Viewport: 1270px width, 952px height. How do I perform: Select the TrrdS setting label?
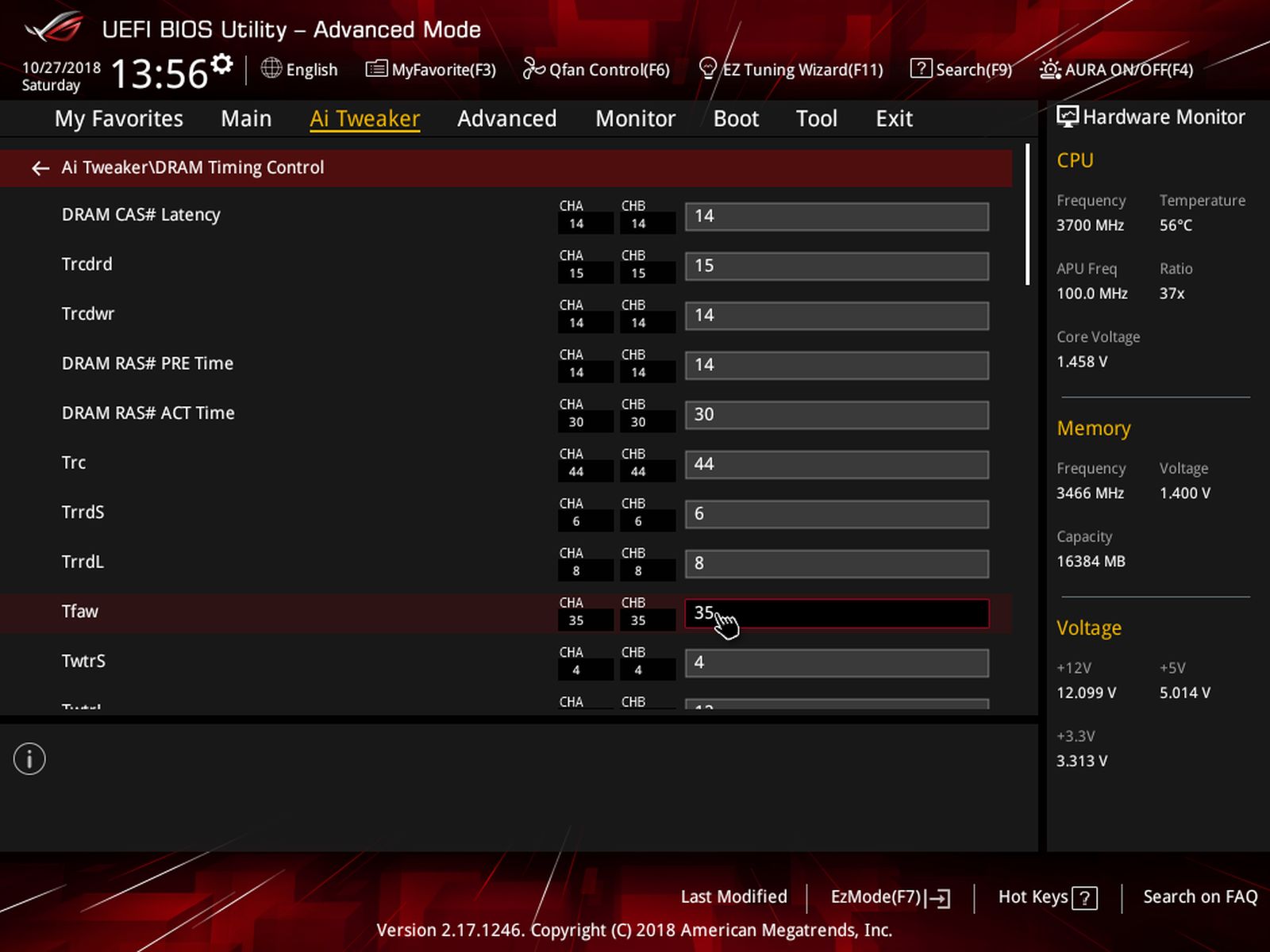83,512
